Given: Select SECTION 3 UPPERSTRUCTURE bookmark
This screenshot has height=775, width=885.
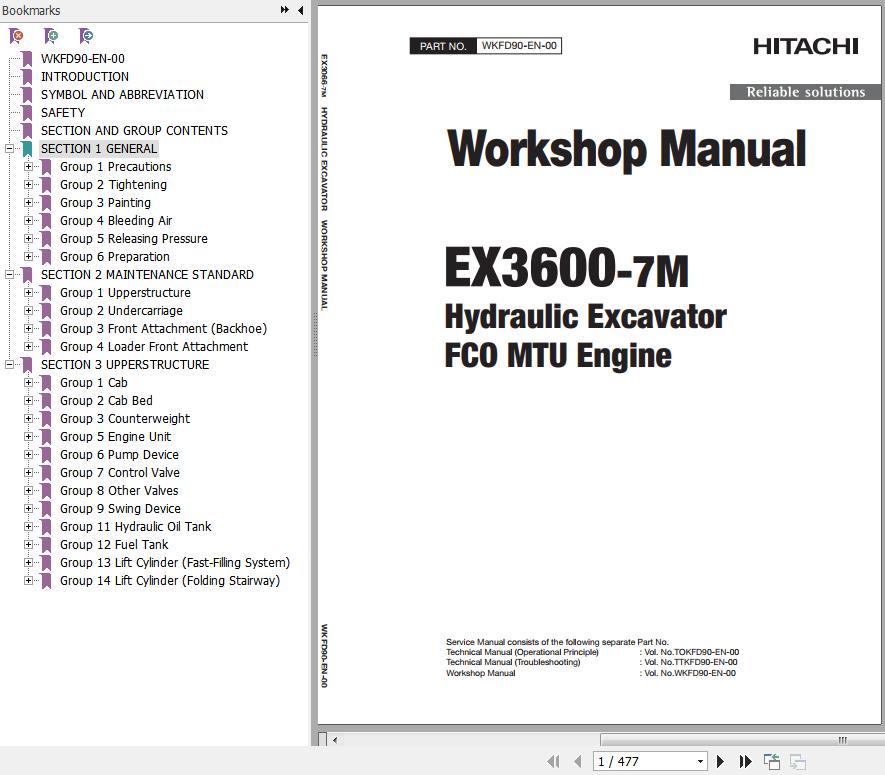Looking at the screenshot, I should click(x=125, y=365).
